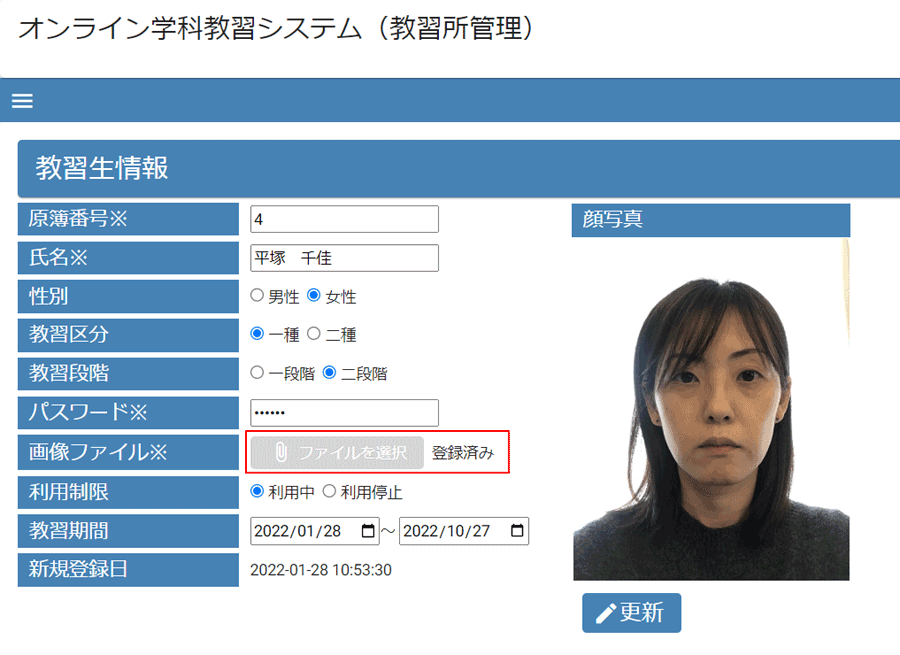This screenshot has height=655, width=900.
Task: Click the student face photo
Action: click(710, 410)
